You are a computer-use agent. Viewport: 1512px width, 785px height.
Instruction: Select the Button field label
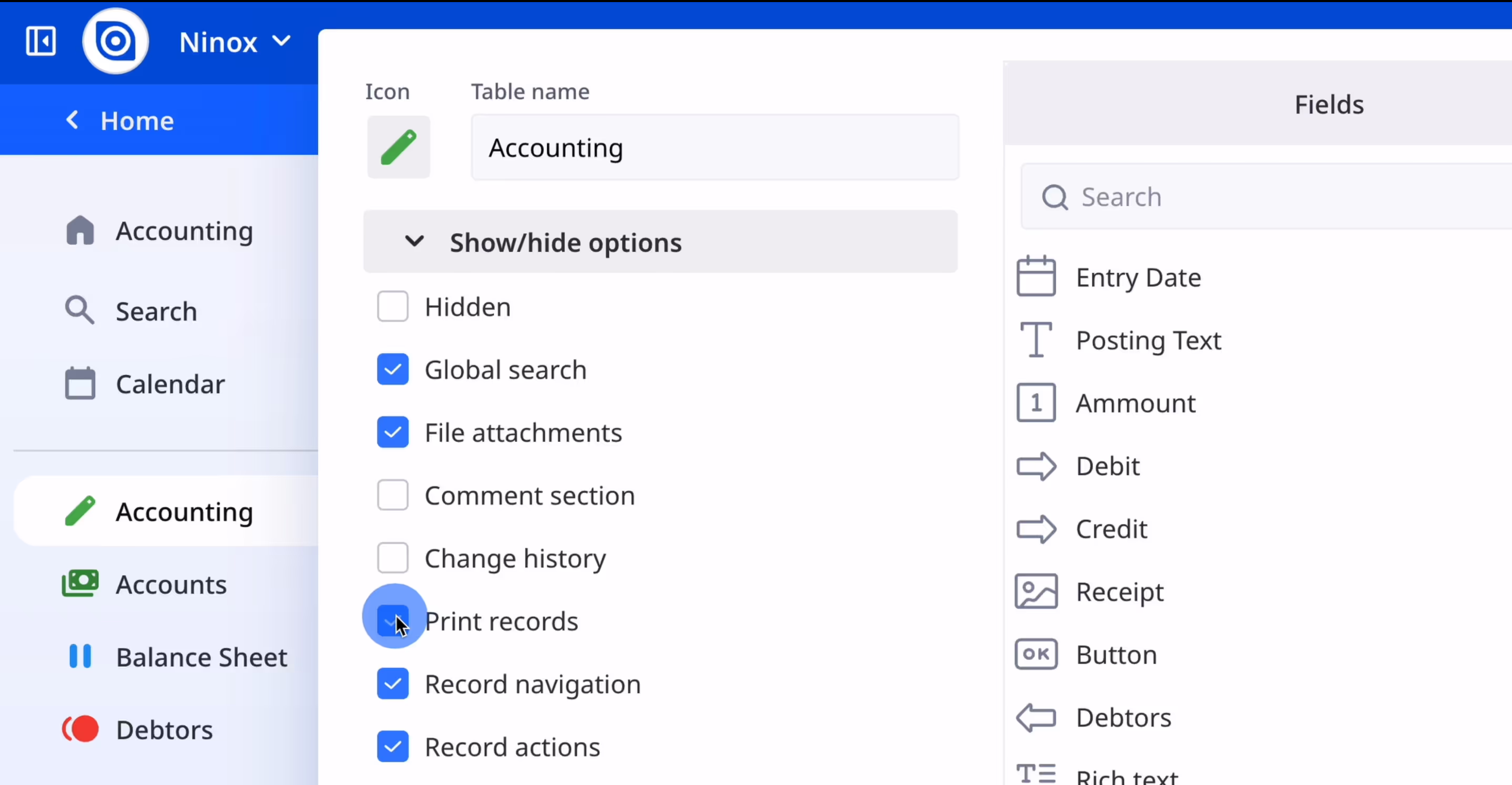[1117, 655]
